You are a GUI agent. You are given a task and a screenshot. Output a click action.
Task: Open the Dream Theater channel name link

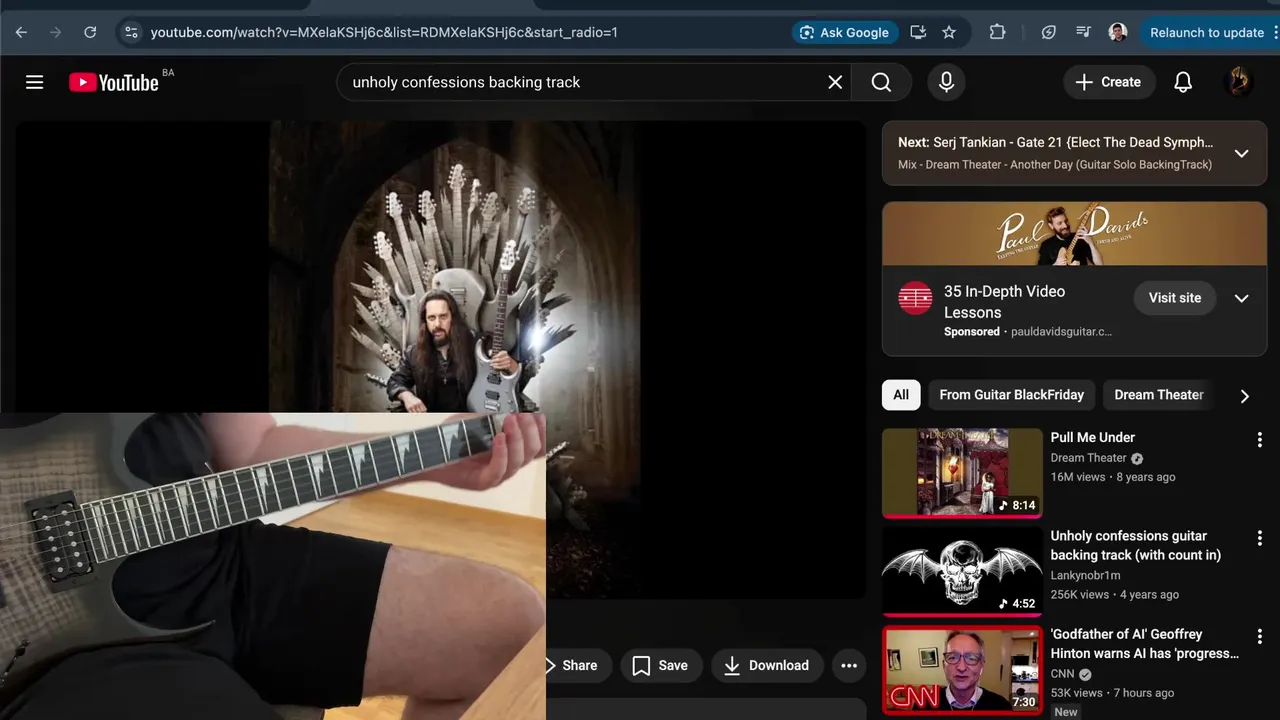1088,458
